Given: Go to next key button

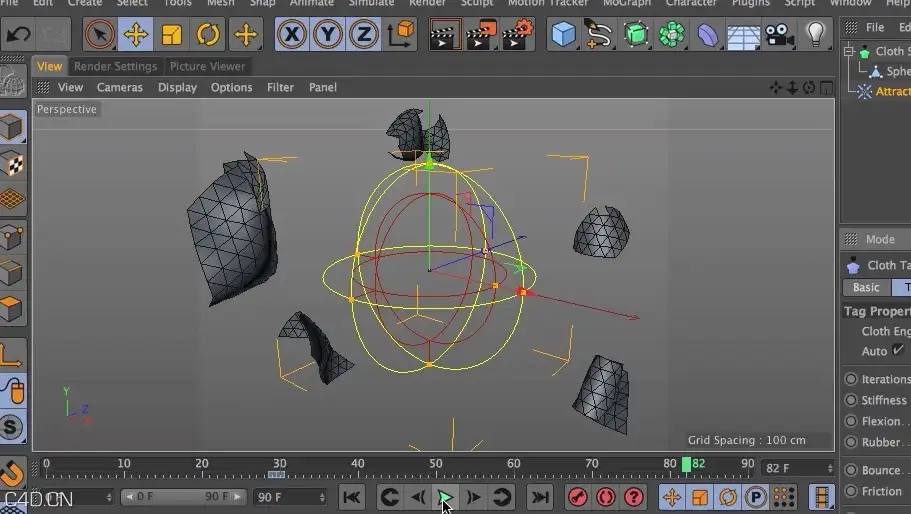Looking at the screenshot, I should 501,497.
